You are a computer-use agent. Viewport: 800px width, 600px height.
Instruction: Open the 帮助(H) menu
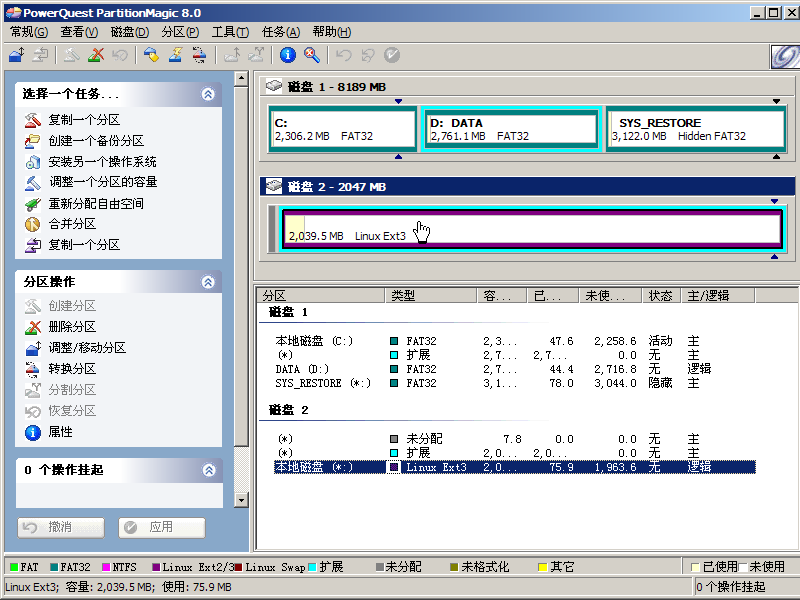(x=332, y=32)
